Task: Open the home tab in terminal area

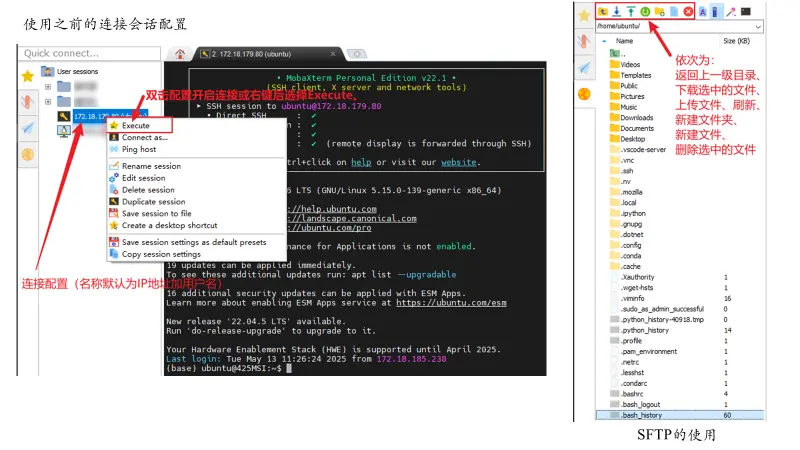Action: [x=179, y=53]
